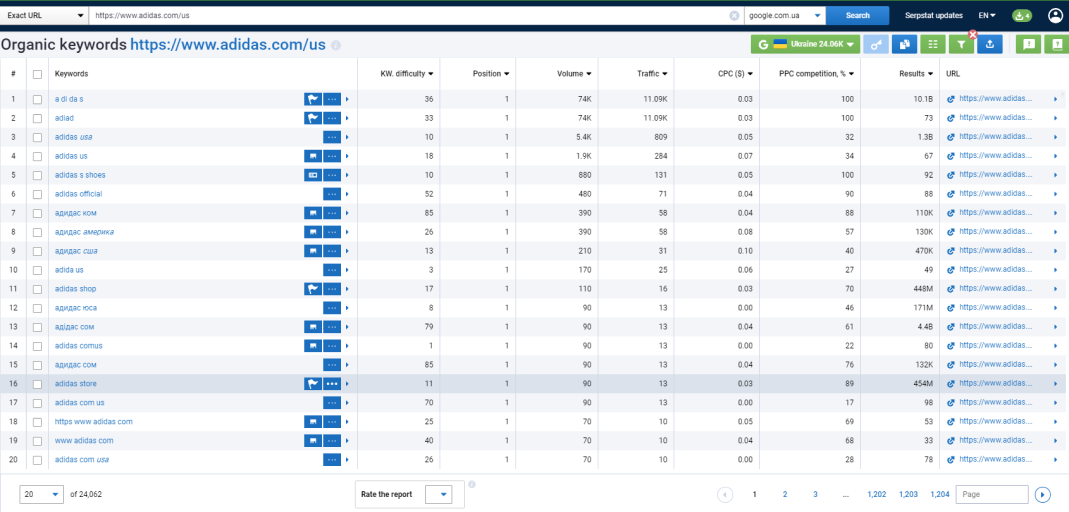Click the three-dots button for 'adidas official'

[x=332, y=194]
